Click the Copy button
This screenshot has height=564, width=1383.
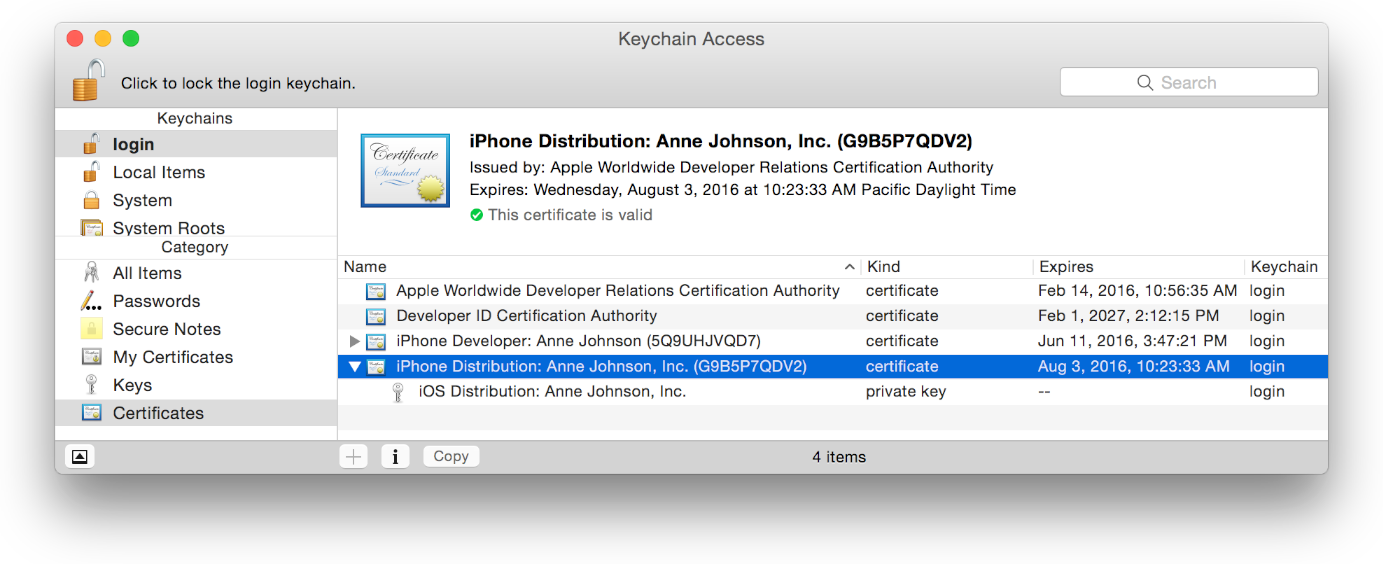(x=451, y=456)
